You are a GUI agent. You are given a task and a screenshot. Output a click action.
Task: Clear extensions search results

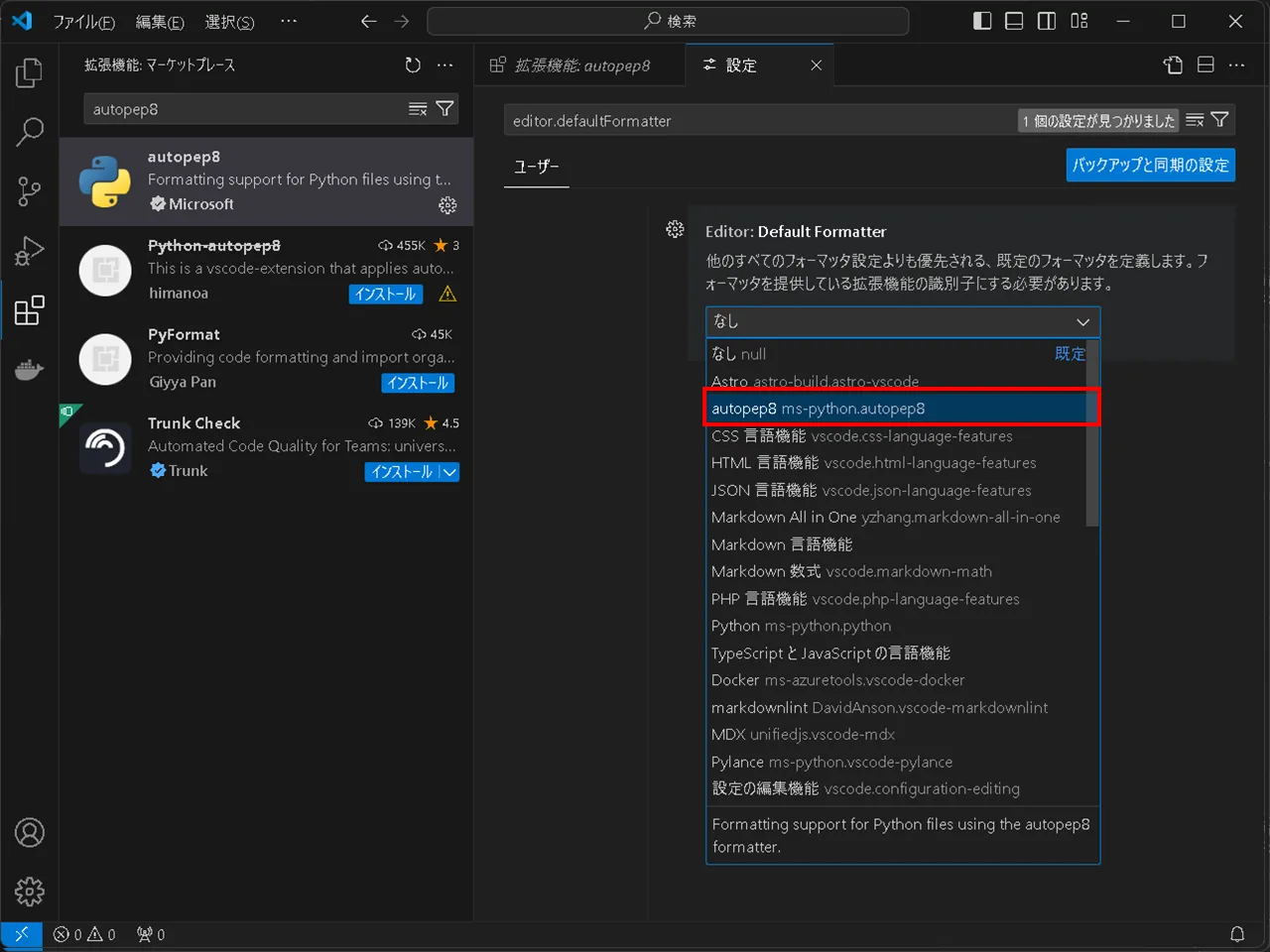tap(418, 109)
